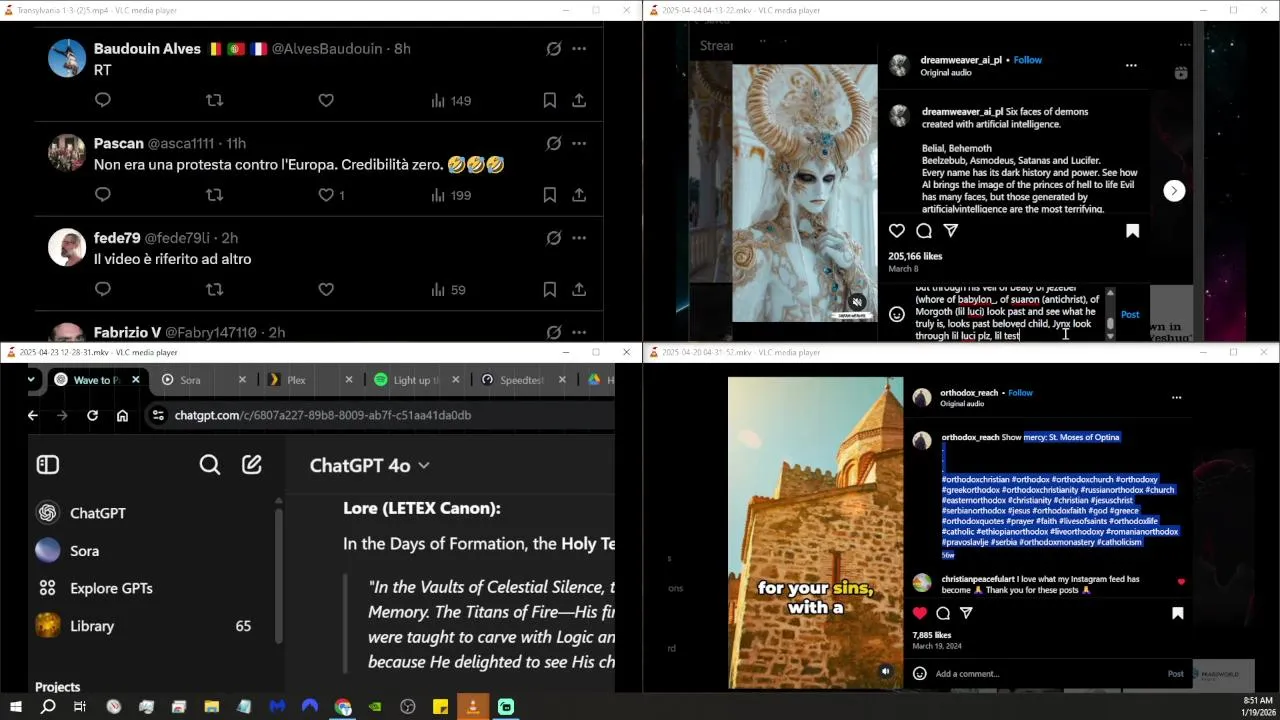The width and height of the screenshot is (1280, 720).
Task: Open the Reels icon beside the demon post
Action: pyautogui.click(x=1181, y=73)
